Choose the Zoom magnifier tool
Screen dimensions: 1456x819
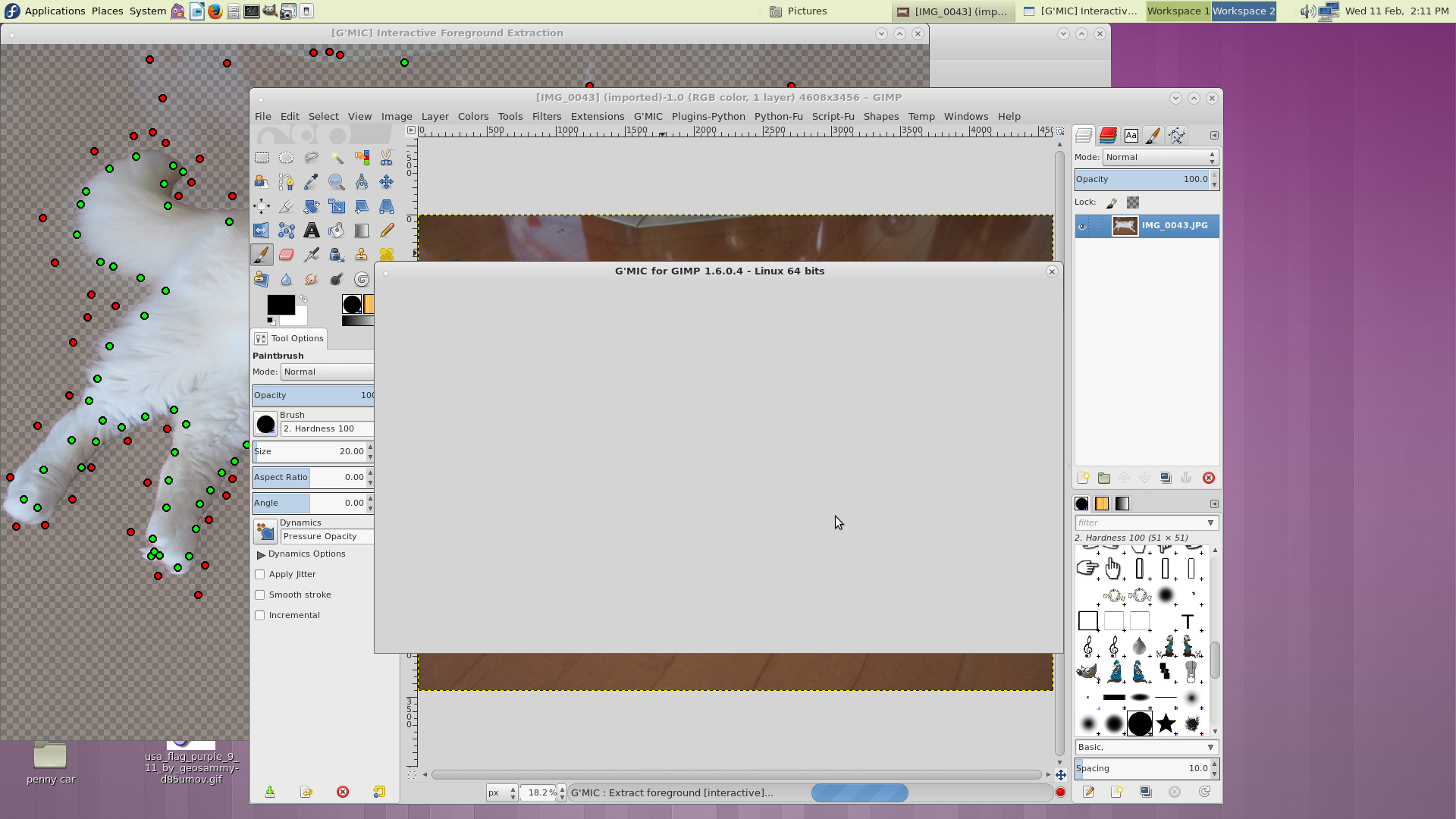pyautogui.click(x=336, y=182)
